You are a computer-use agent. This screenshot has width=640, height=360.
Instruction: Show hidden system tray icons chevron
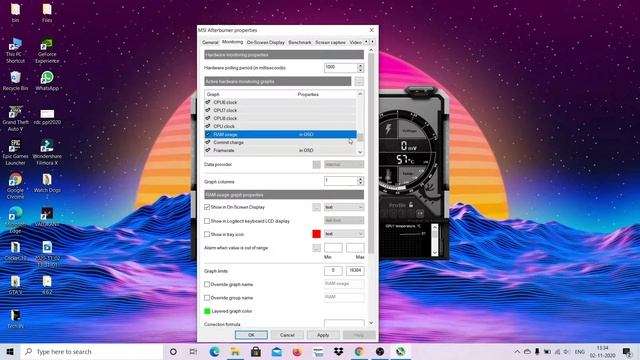point(517,351)
